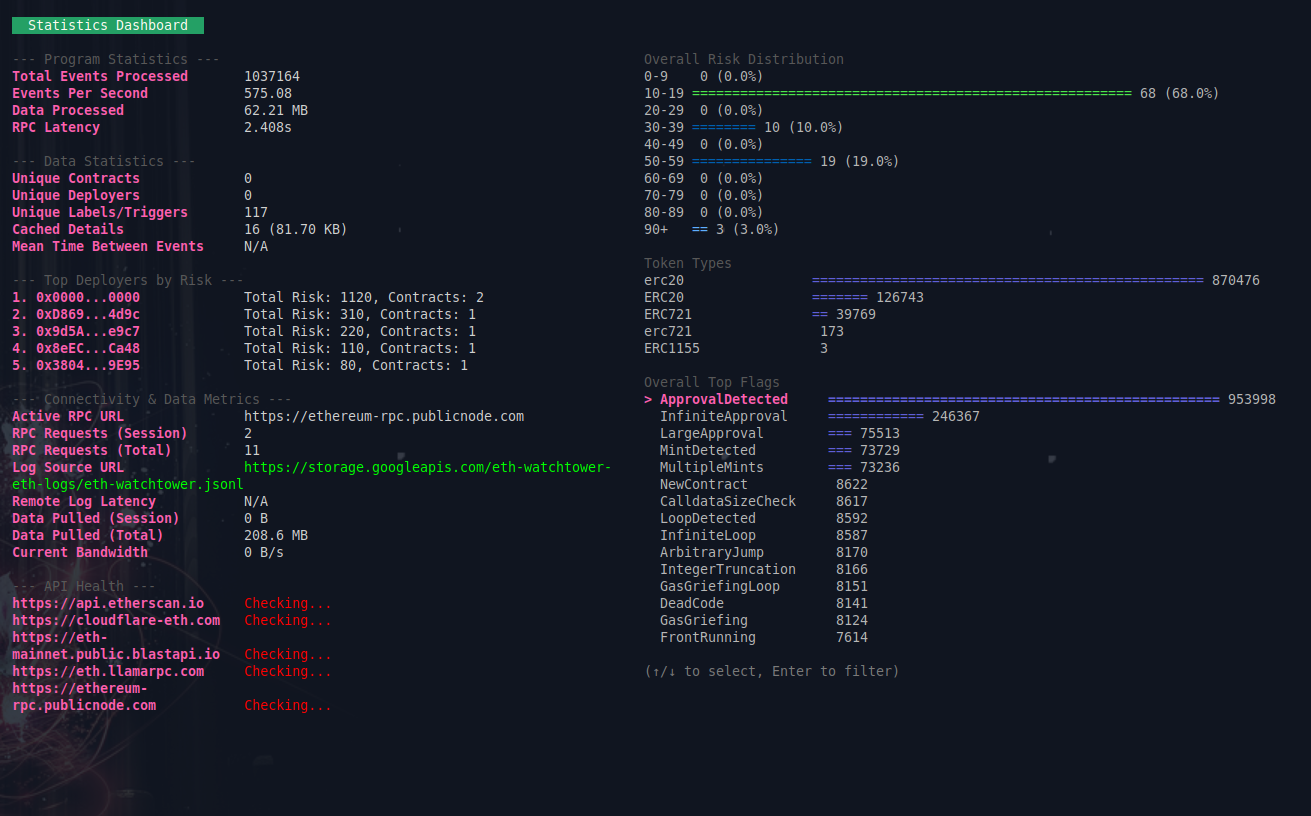Open the googleapis Log Source URL
The image size is (1311, 816).
click(427, 468)
